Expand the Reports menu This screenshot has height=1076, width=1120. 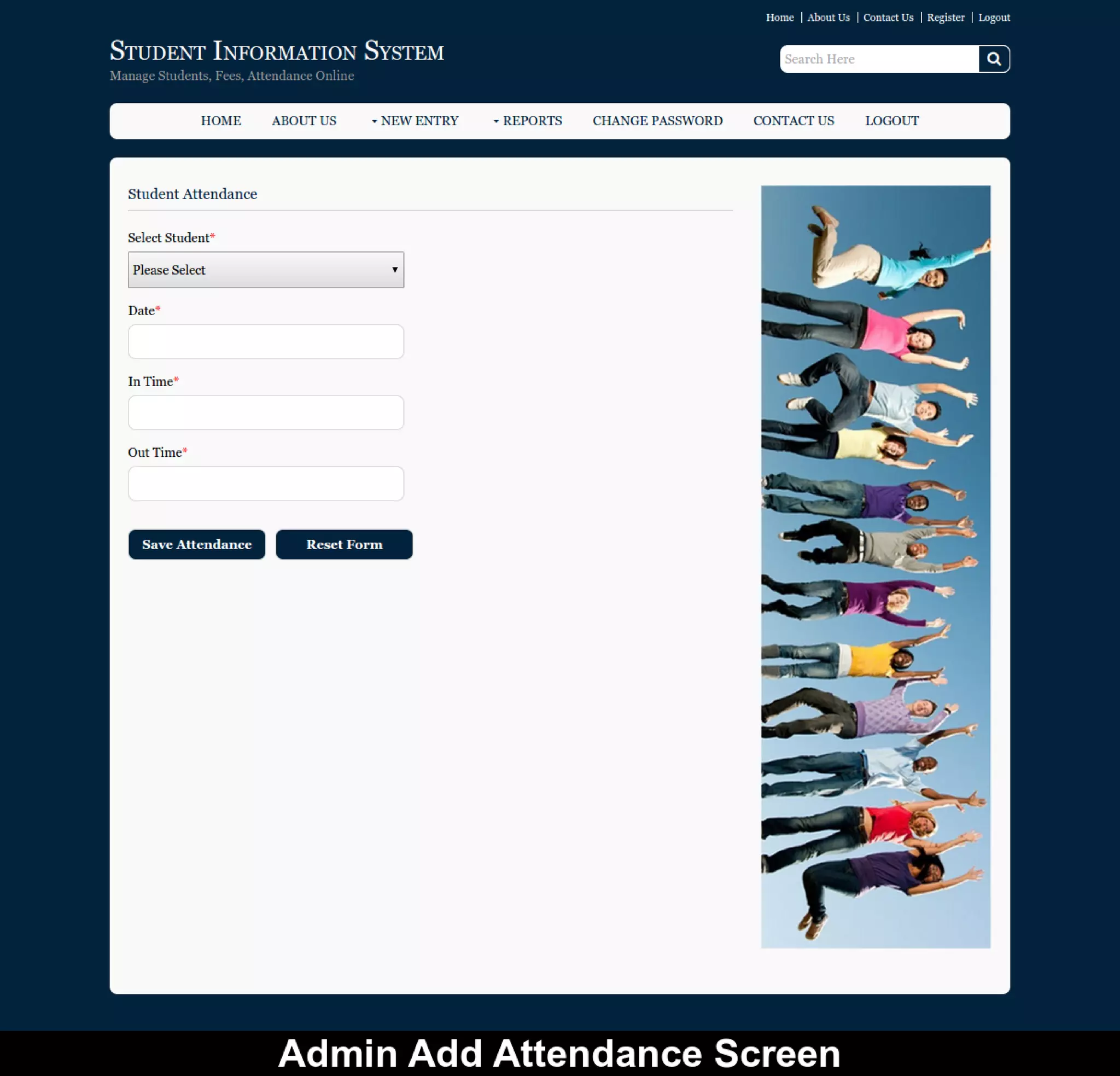pyautogui.click(x=528, y=121)
